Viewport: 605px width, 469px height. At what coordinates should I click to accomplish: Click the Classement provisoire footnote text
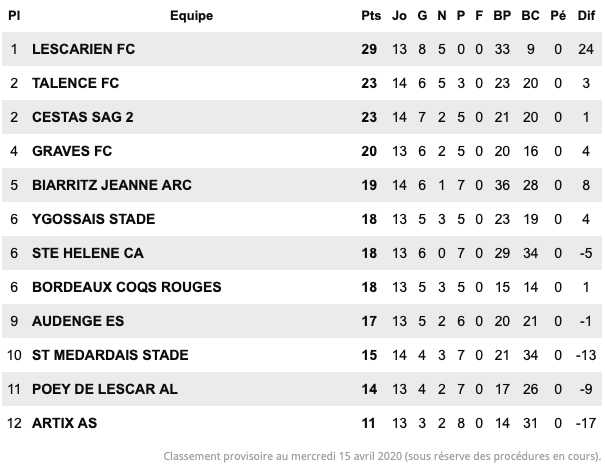pos(382,456)
